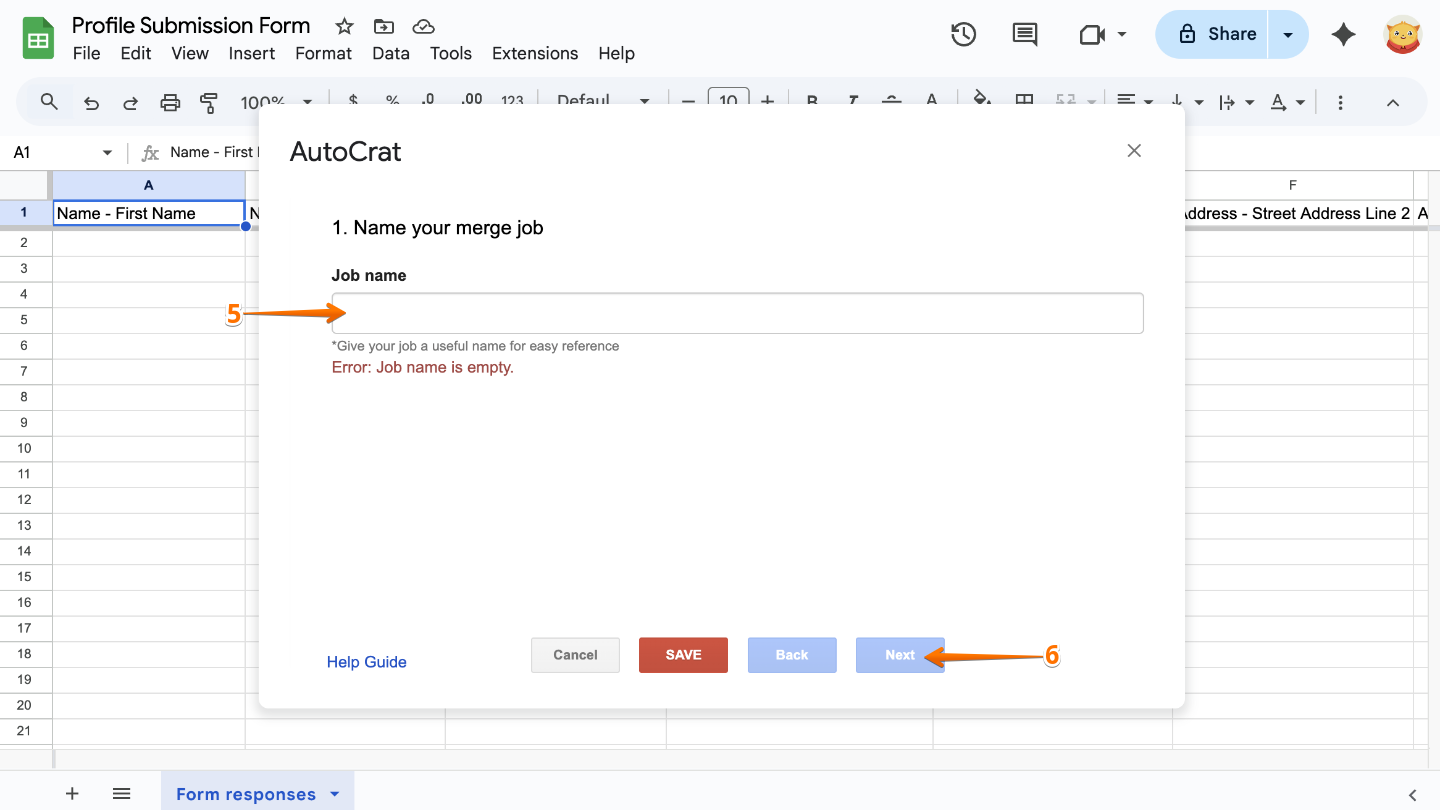
Task: Star the Profile Submission Form spreadsheet
Action: coord(343,26)
